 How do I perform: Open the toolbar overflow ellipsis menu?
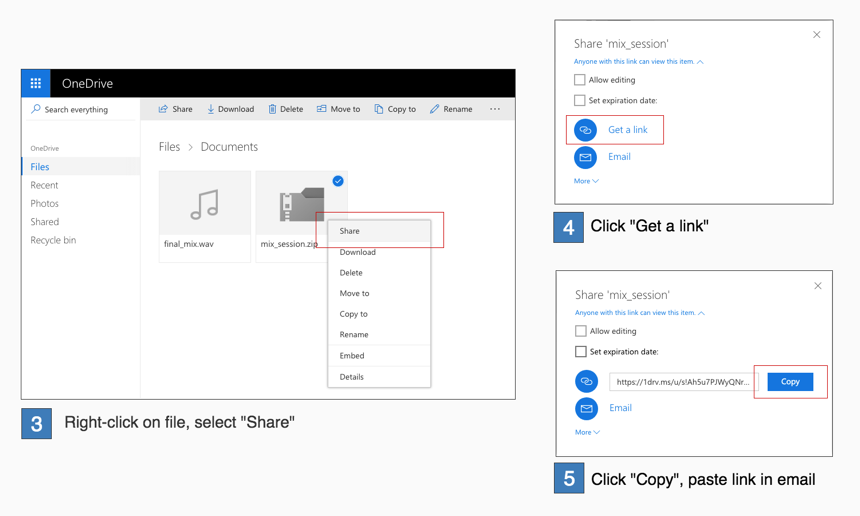point(495,109)
